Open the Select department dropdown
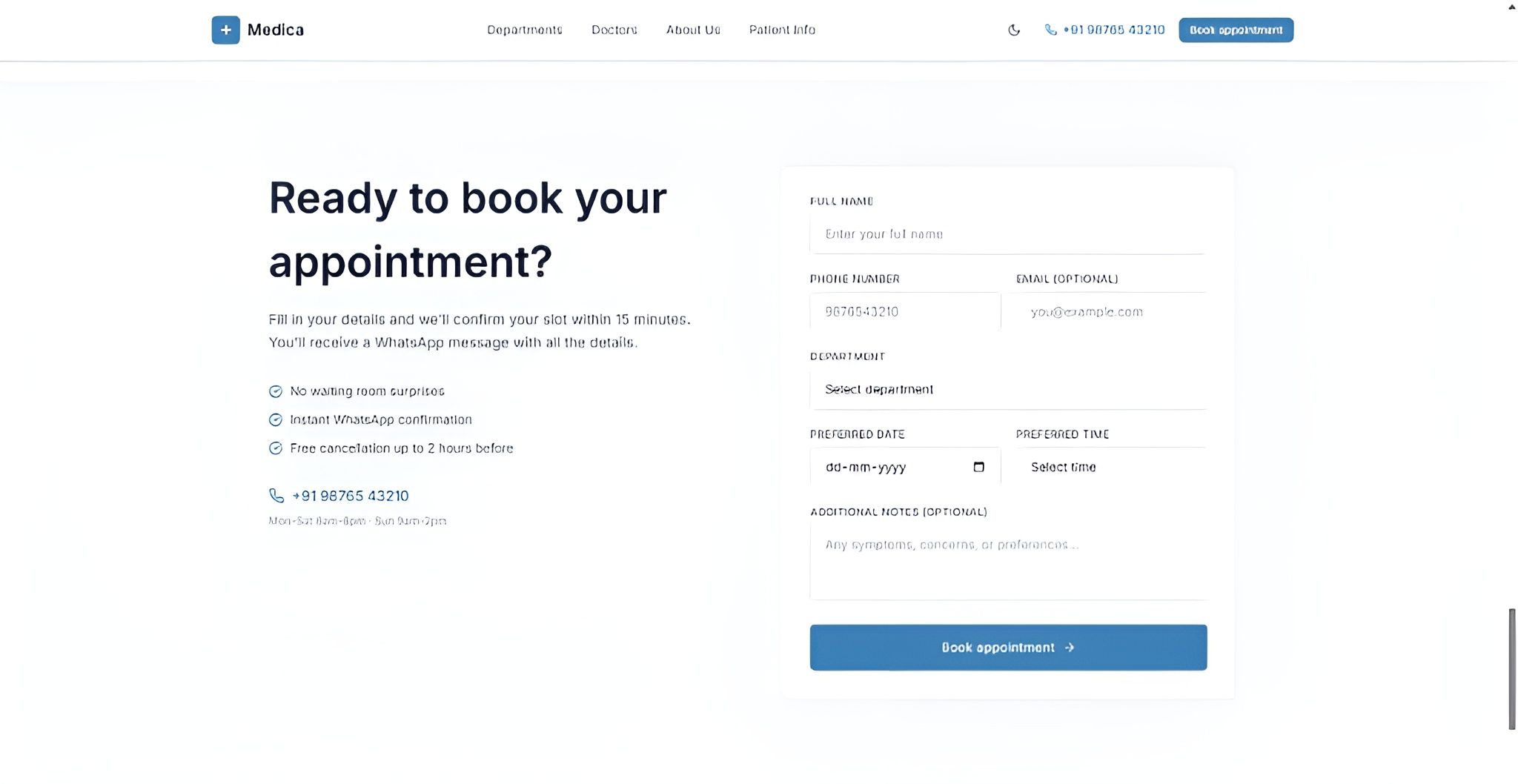This screenshot has width=1518, height=784. pyautogui.click(x=1008, y=390)
